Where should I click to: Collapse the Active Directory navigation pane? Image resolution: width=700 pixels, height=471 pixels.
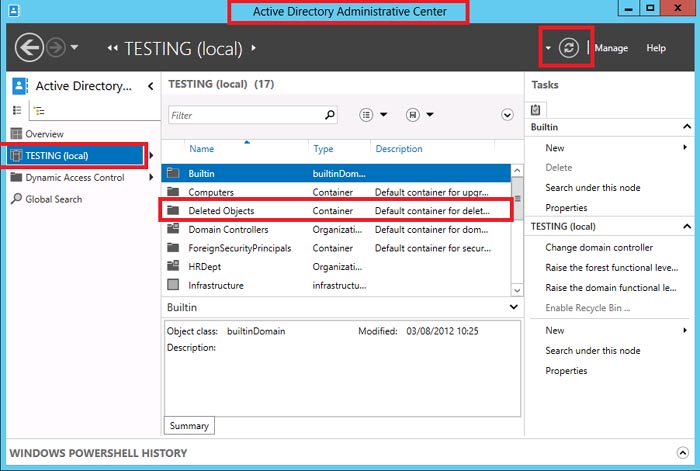click(151, 86)
